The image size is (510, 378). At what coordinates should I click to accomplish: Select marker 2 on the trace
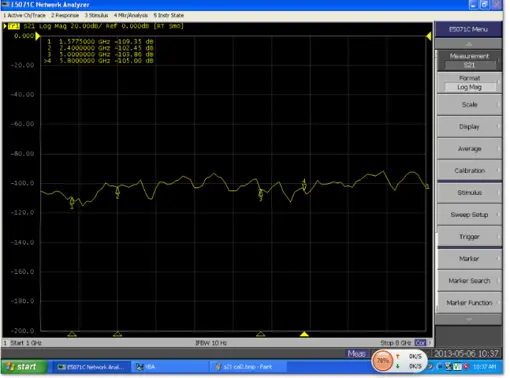click(x=117, y=191)
